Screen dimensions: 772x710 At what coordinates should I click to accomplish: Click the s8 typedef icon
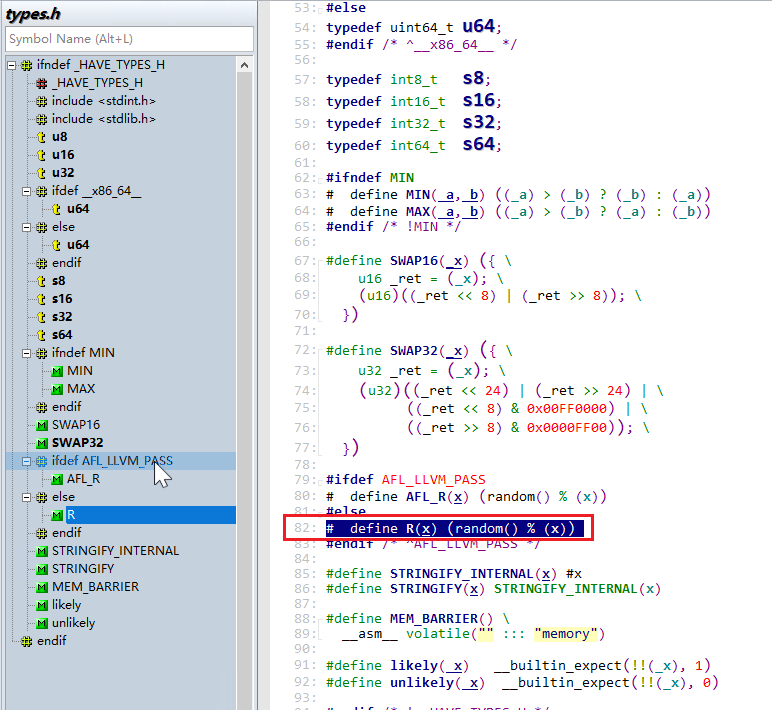42,281
